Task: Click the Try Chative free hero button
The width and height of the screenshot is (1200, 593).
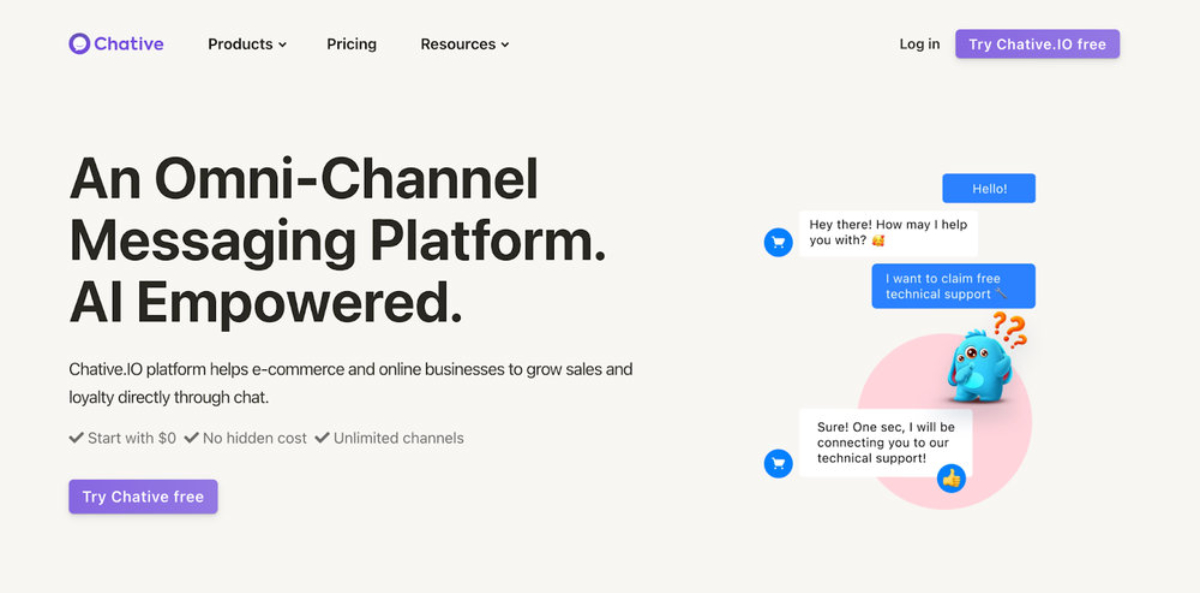Action: tap(142, 496)
